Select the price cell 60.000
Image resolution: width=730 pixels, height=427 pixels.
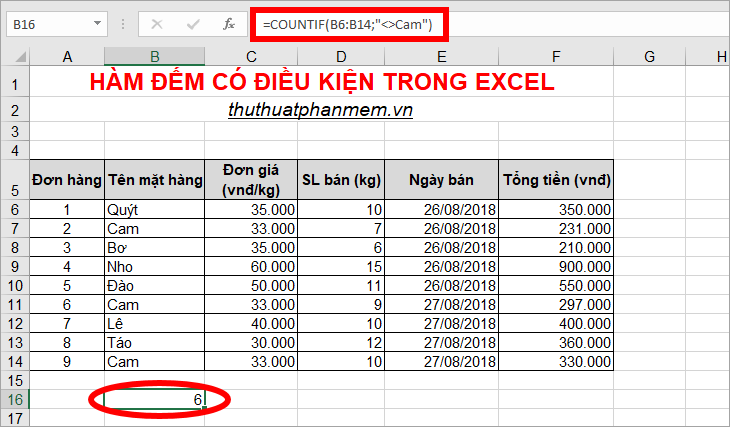(x=251, y=266)
